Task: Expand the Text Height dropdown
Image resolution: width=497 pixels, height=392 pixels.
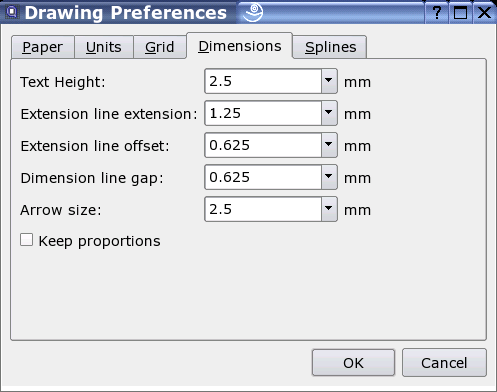Action: pyautogui.click(x=329, y=81)
